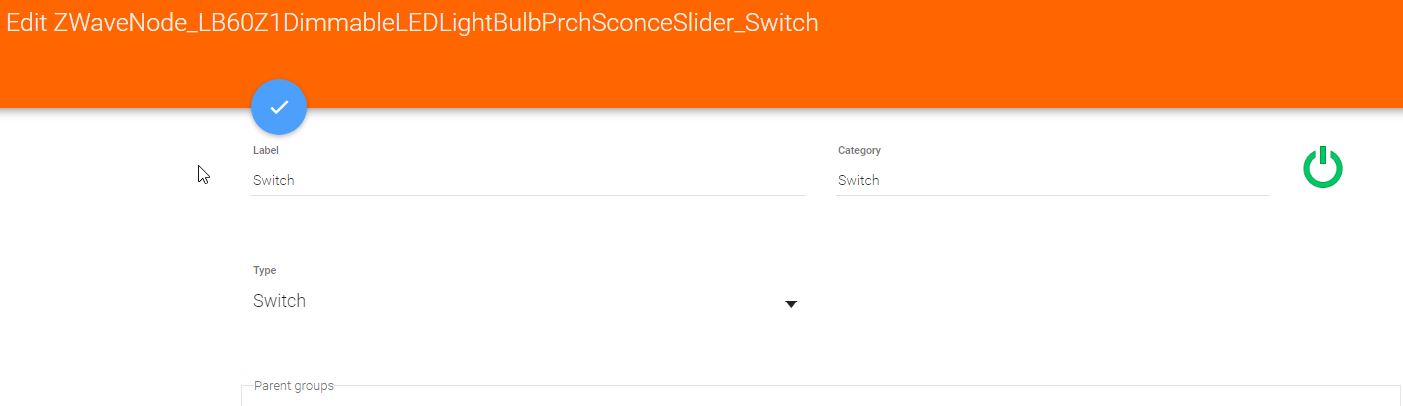Click the Category caption text
The image size is (1403, 406).
(x=859, y=150)
